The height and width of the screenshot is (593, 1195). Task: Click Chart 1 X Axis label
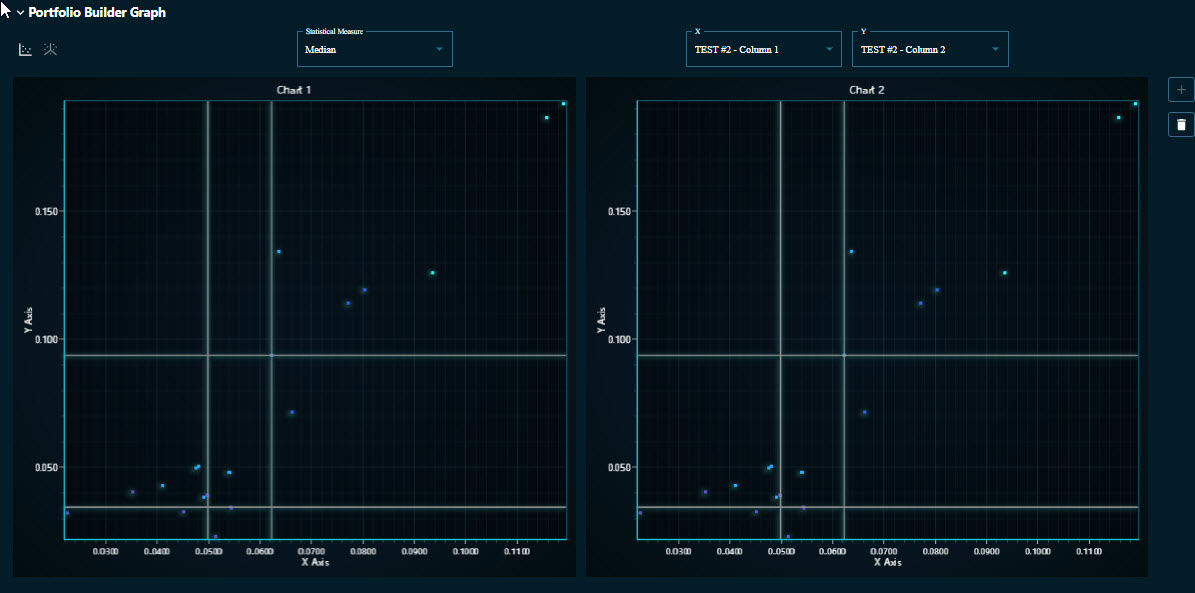(315, 562)
